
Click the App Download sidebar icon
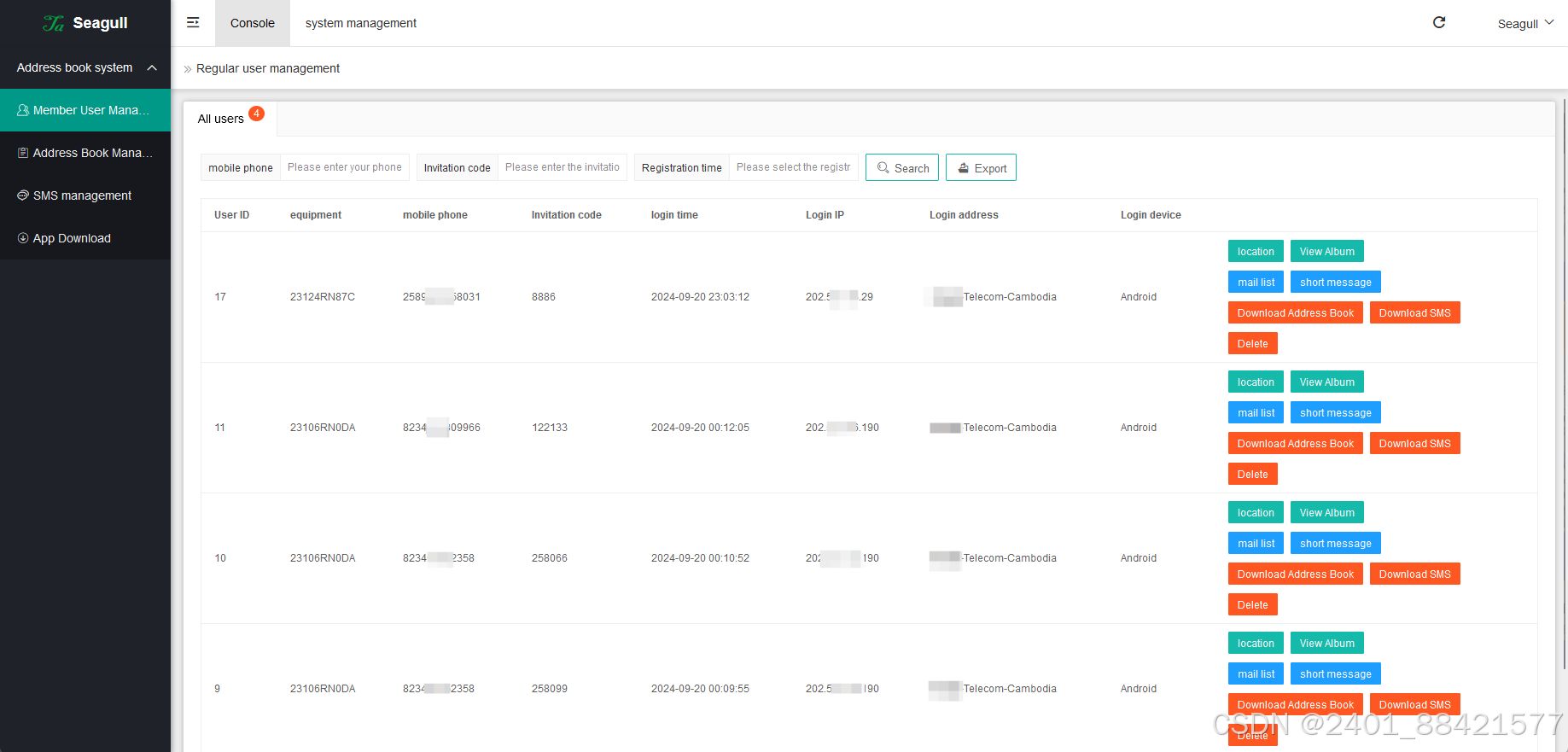tap(23, 238)
